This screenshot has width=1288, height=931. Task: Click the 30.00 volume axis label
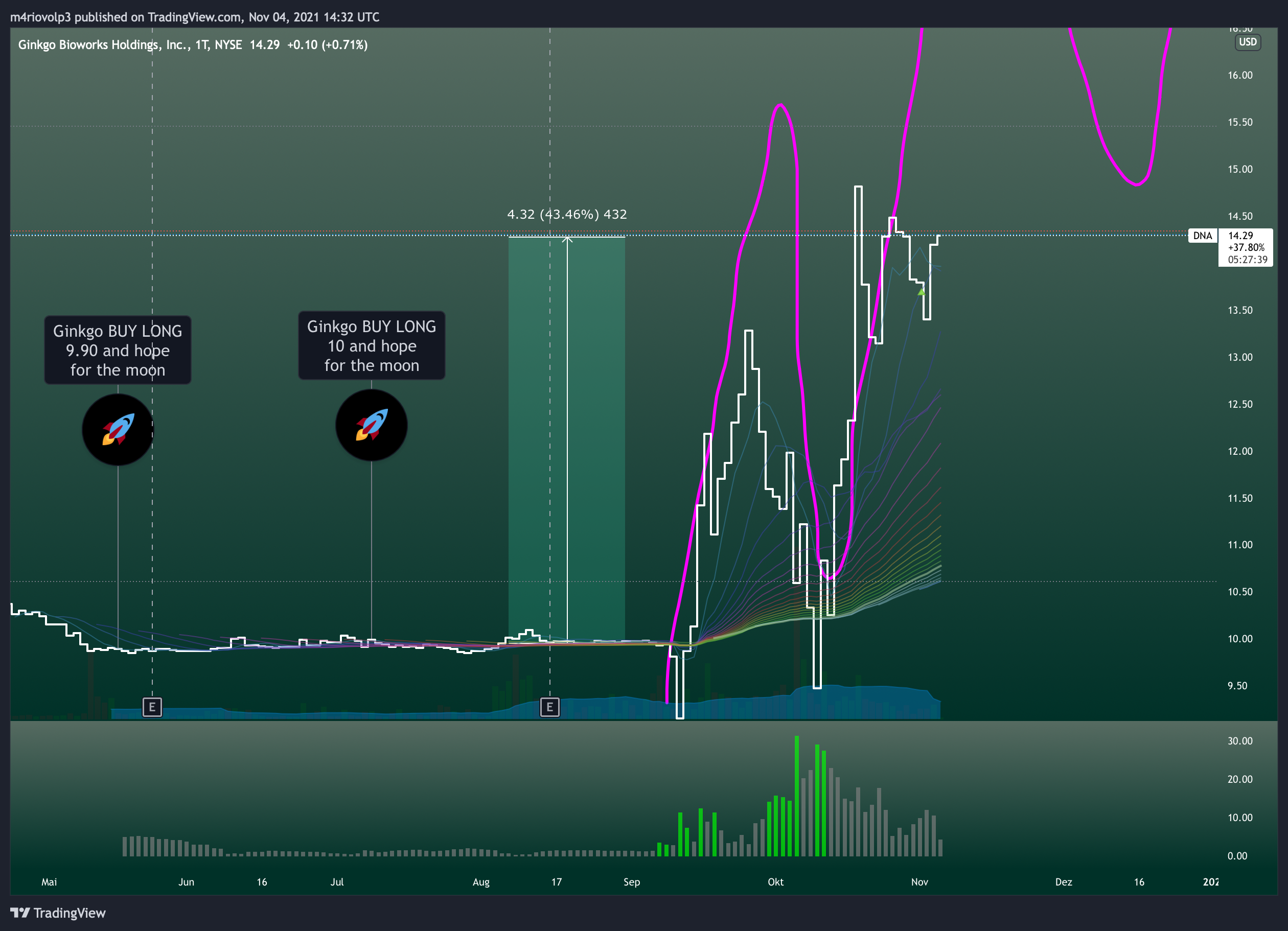[x=1240, y=741]
